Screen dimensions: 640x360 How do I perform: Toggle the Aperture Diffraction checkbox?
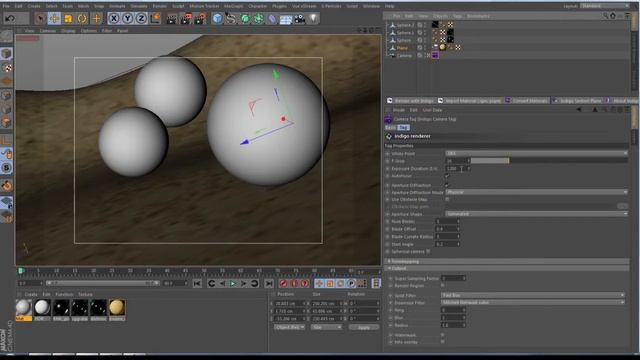447,185
